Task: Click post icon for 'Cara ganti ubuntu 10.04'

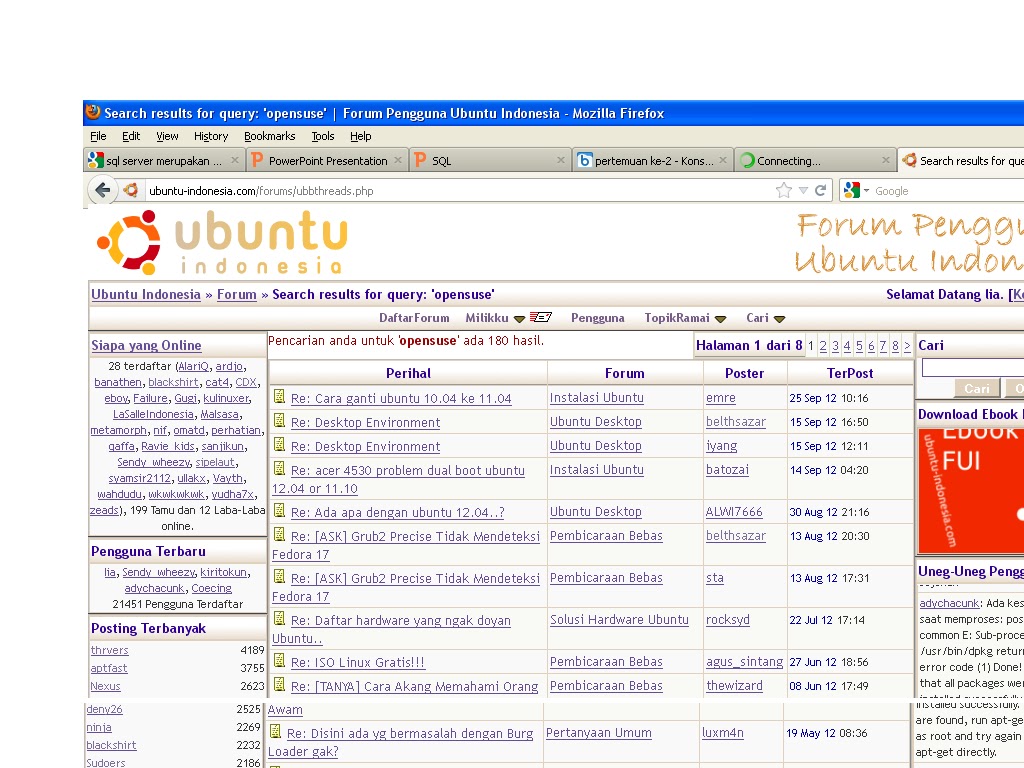Action: click(280, 396)
